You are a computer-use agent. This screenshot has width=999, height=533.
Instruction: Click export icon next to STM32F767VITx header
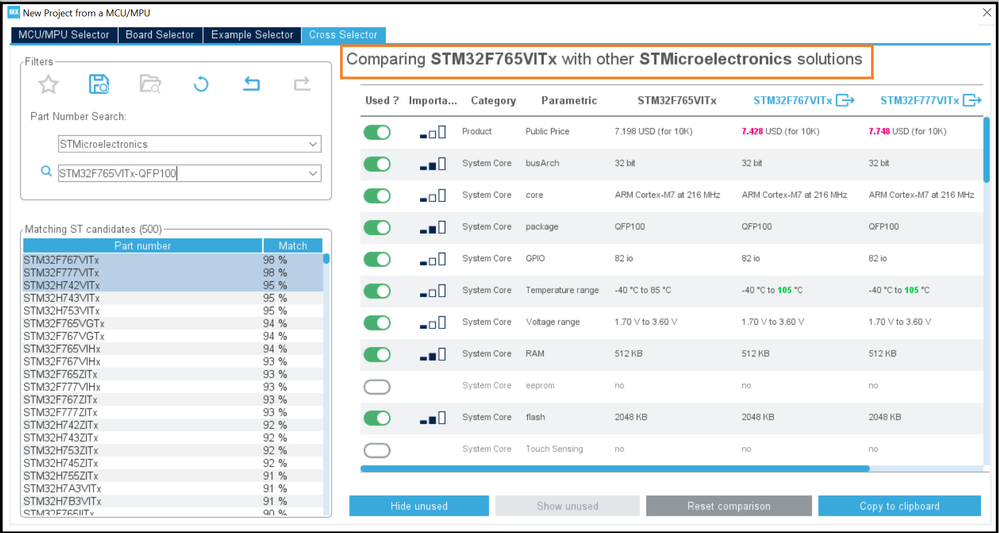point(845,100)
